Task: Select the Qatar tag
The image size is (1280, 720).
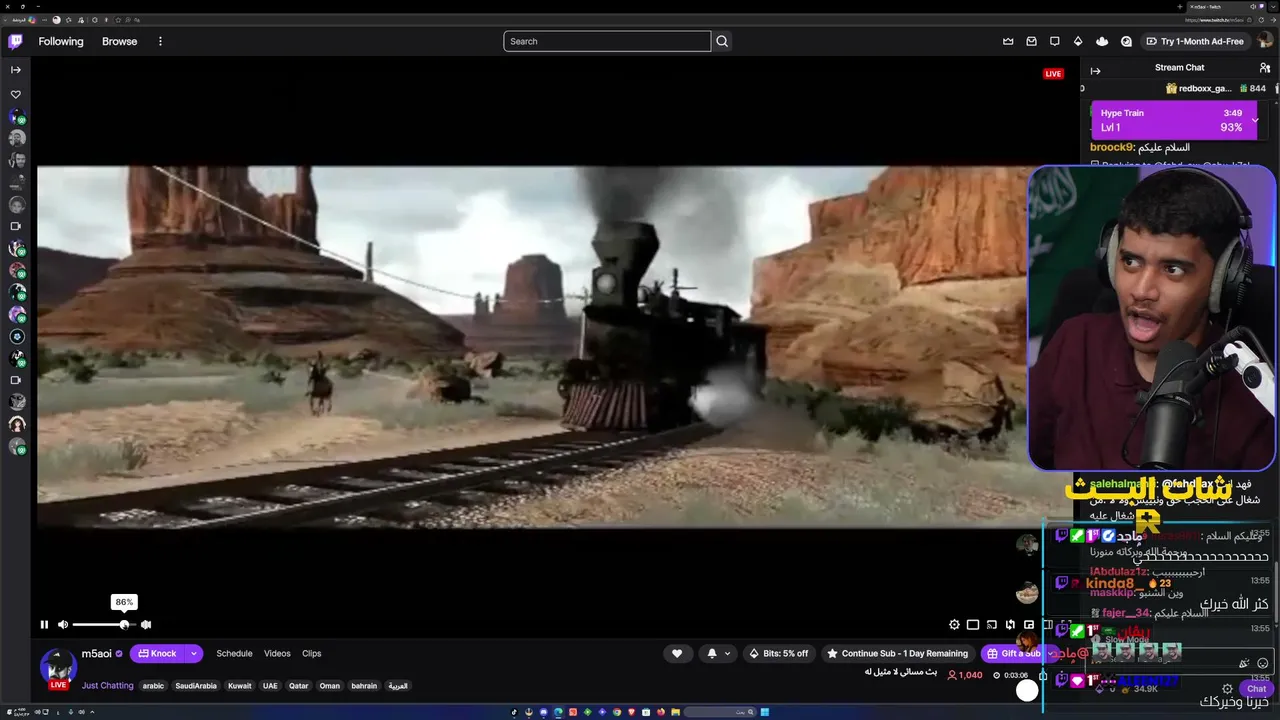Action: coord(299,686)
